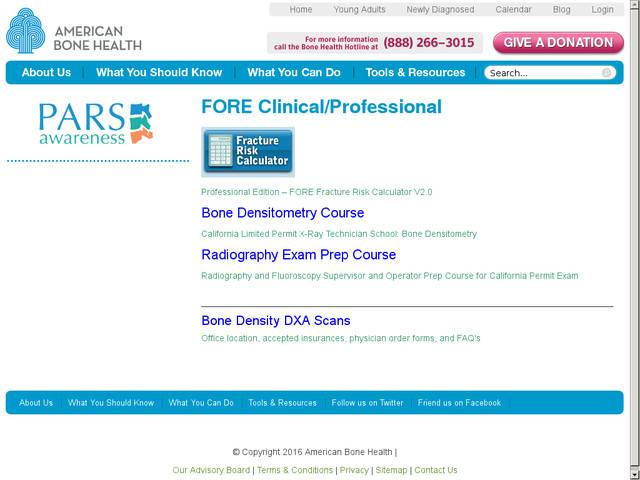
Task: Open the Home link in the top bar
Action: click(x=301, y=9)
